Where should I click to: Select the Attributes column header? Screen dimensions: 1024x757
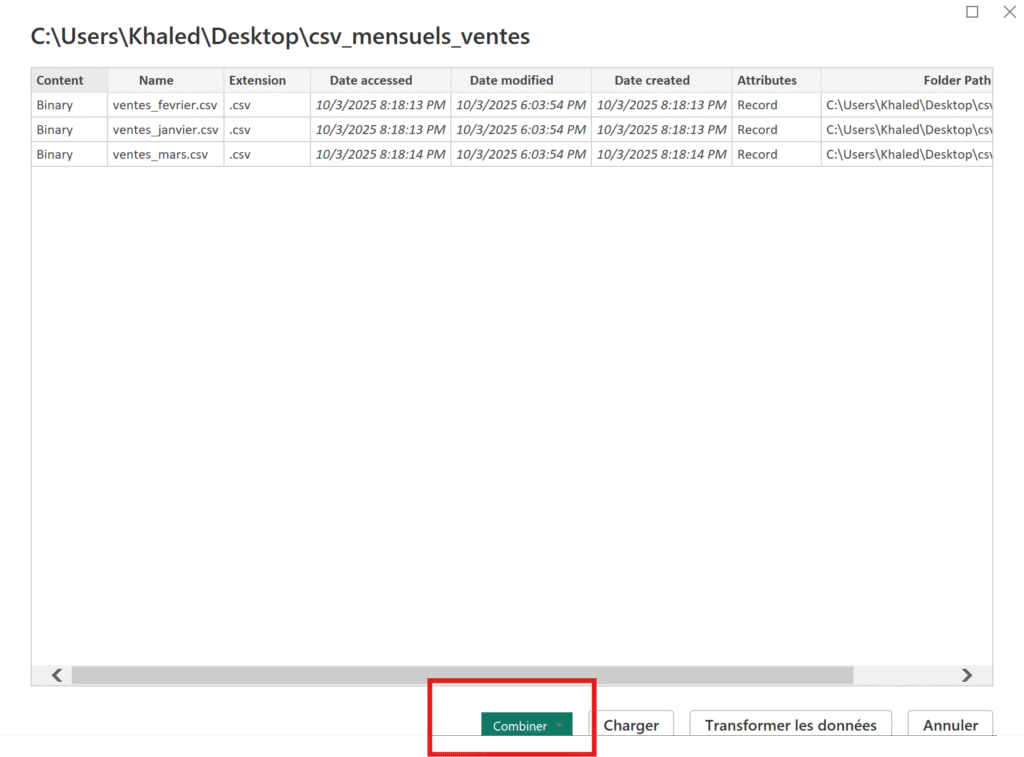(767, 80)
